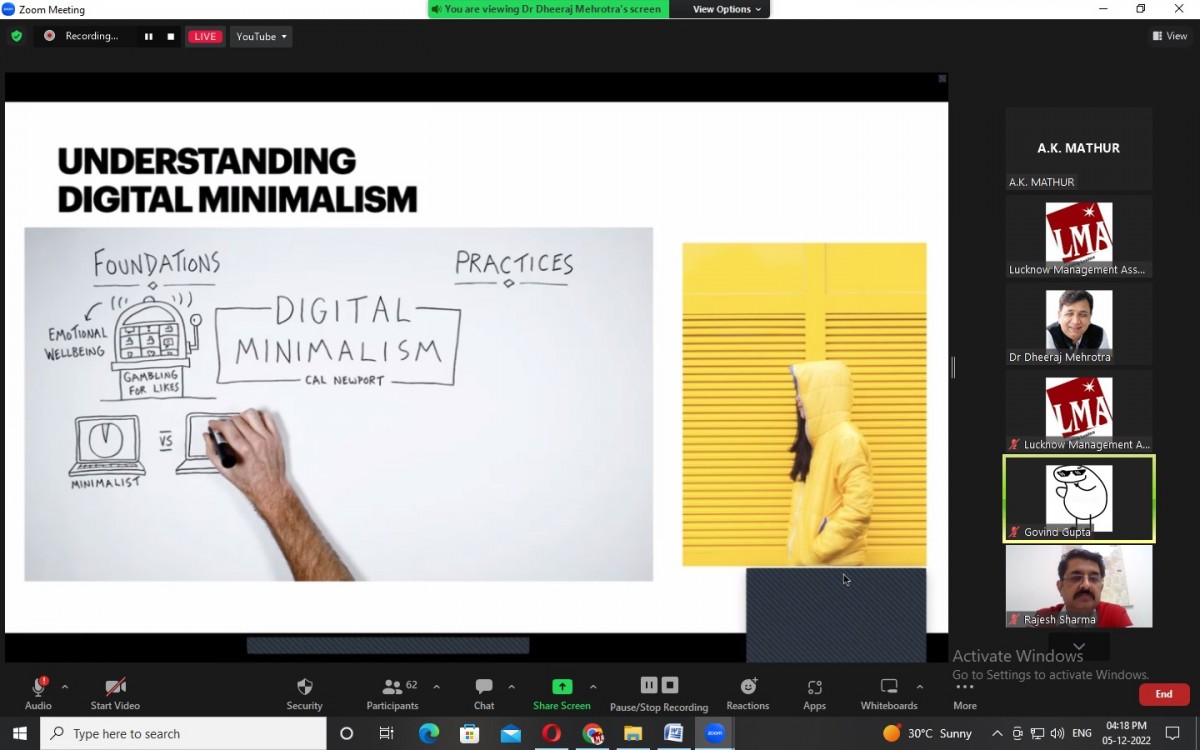The width and height of the screenshot is (1200, 750).
Task: Launch Opera browser from the taskbar
Action: 551,733
